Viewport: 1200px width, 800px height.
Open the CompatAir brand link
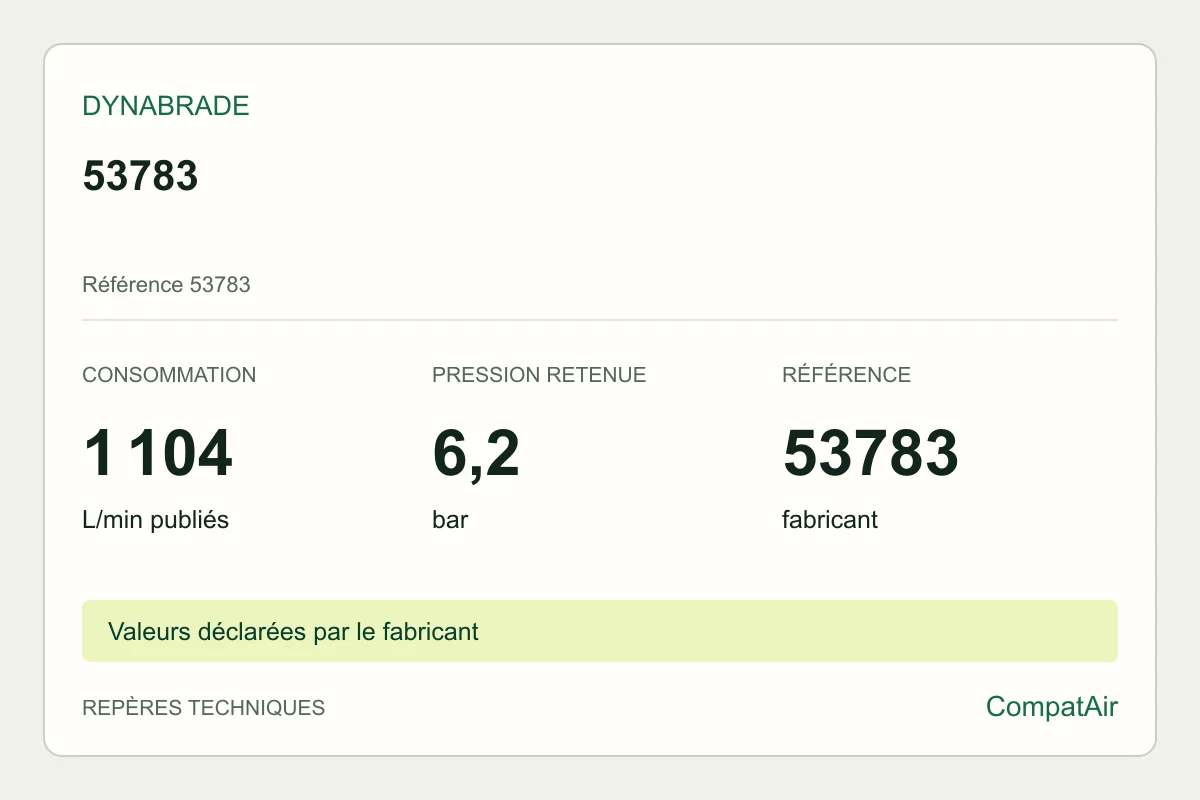(1052, 707)
